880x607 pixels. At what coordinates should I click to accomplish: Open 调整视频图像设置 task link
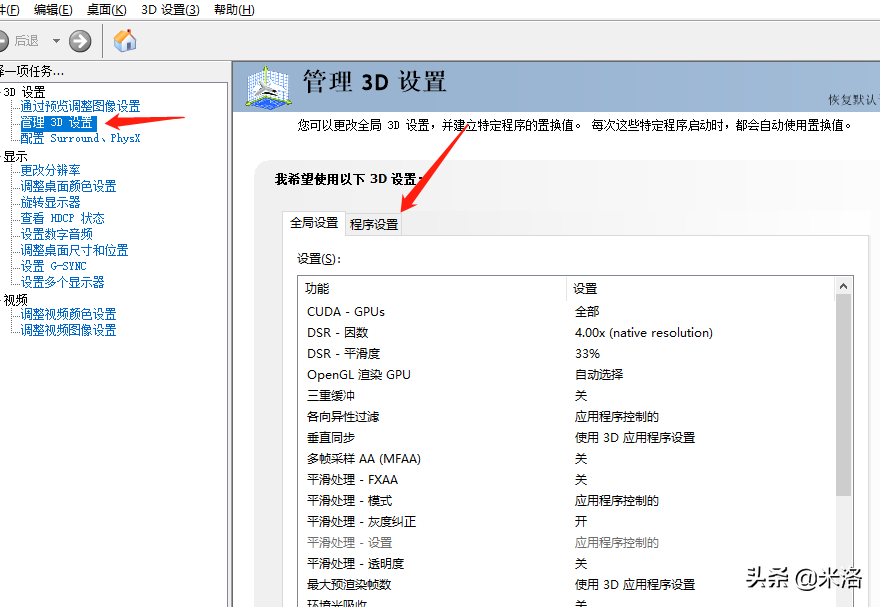click(x=68, y=330)
